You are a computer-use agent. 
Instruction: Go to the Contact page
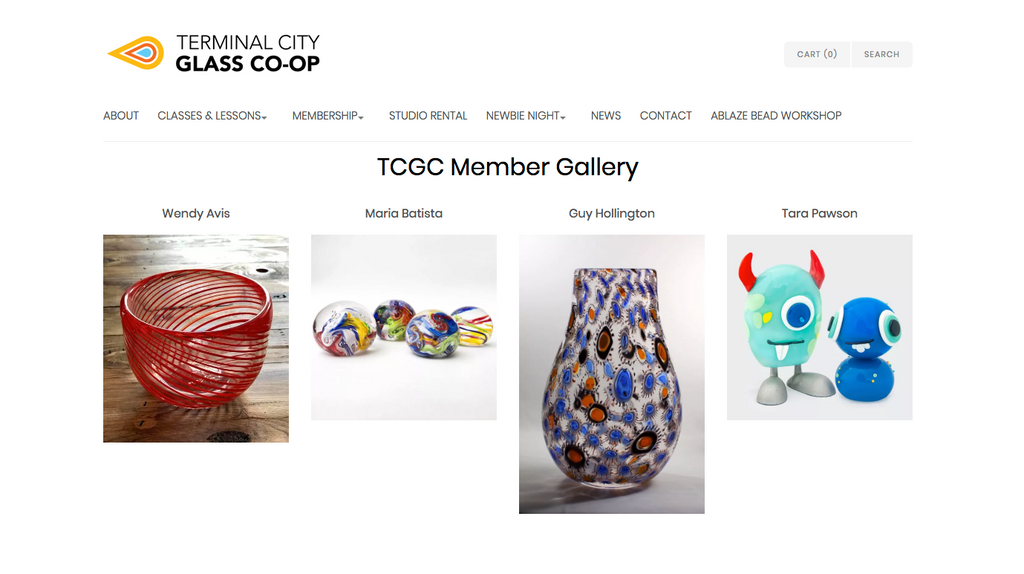click(x=665, y=116)
